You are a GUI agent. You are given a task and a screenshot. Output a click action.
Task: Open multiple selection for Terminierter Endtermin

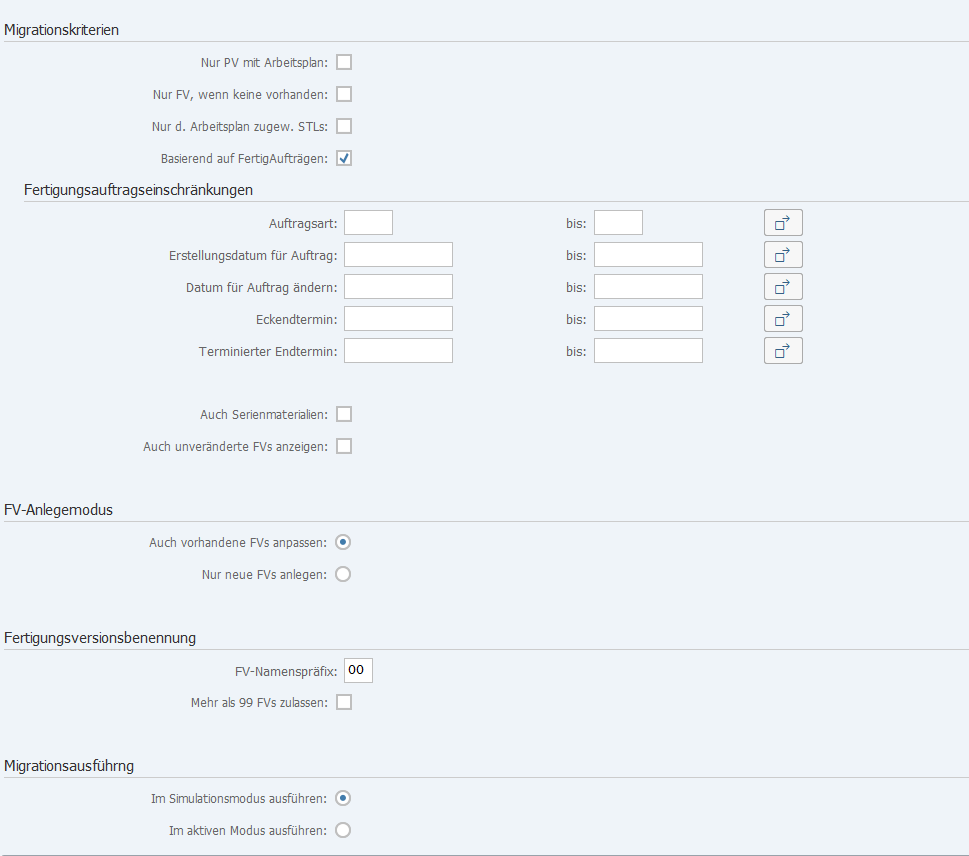(x=783, y=351)
